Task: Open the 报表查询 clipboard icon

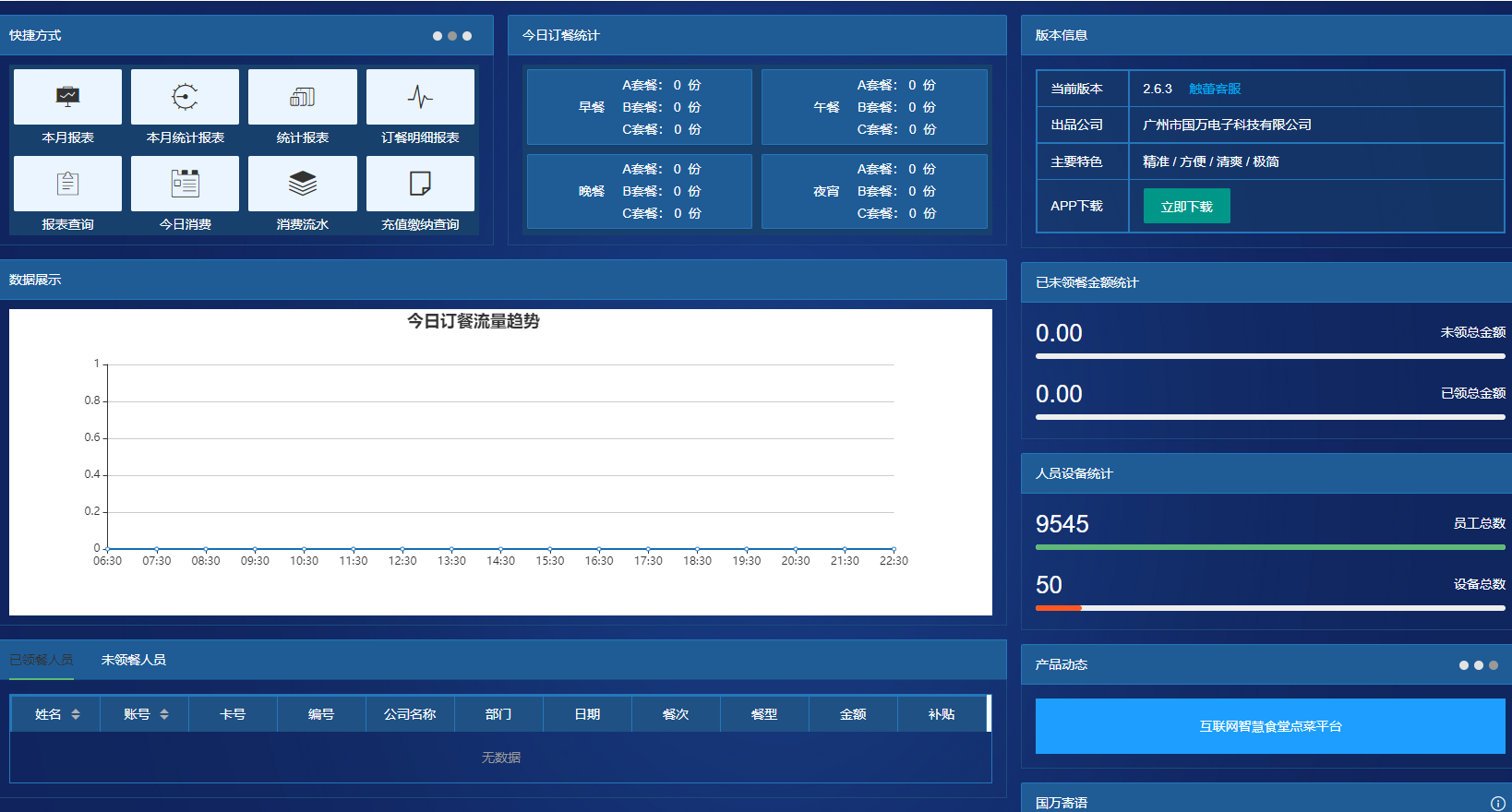Action: pyautogui.click(x=67, y=184)
